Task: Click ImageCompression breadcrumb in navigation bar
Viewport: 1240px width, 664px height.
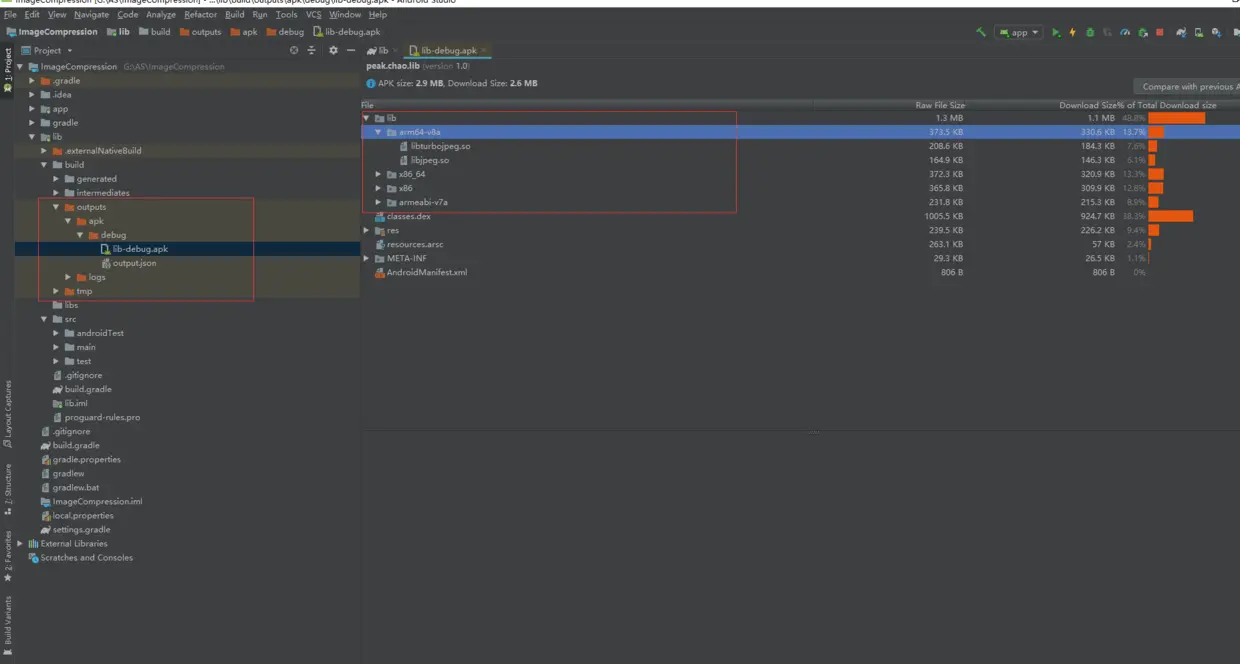Action: coord(52,32)
